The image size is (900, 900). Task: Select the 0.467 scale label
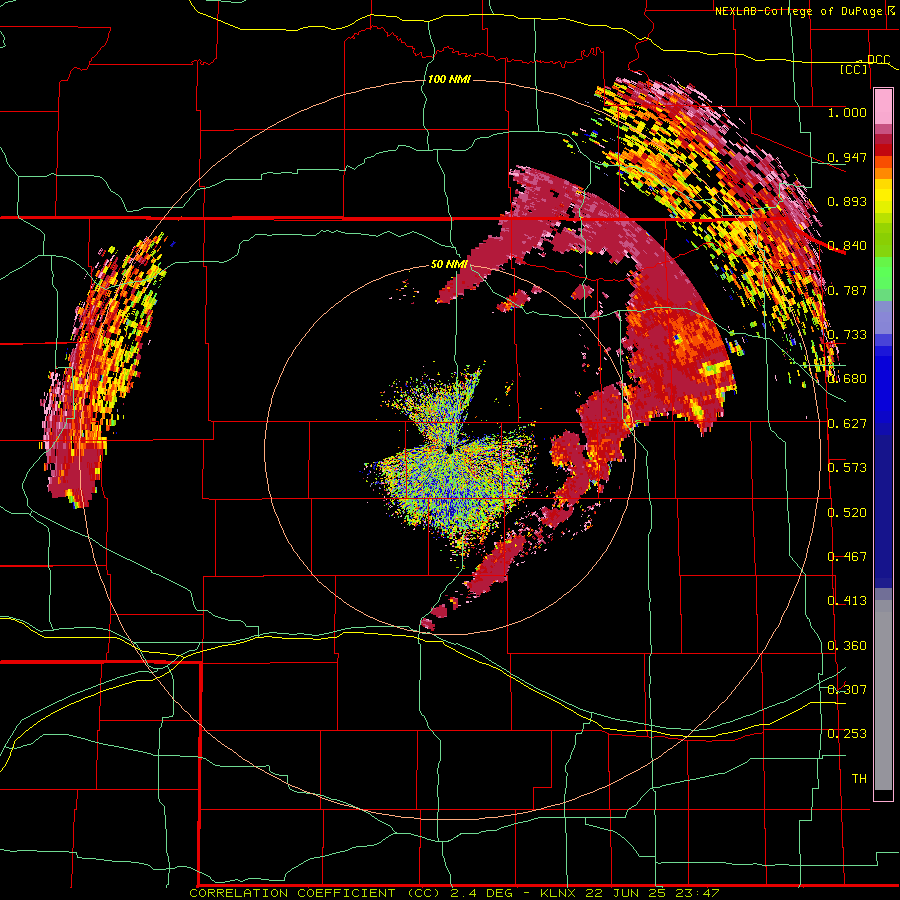[x=847, y=557]
